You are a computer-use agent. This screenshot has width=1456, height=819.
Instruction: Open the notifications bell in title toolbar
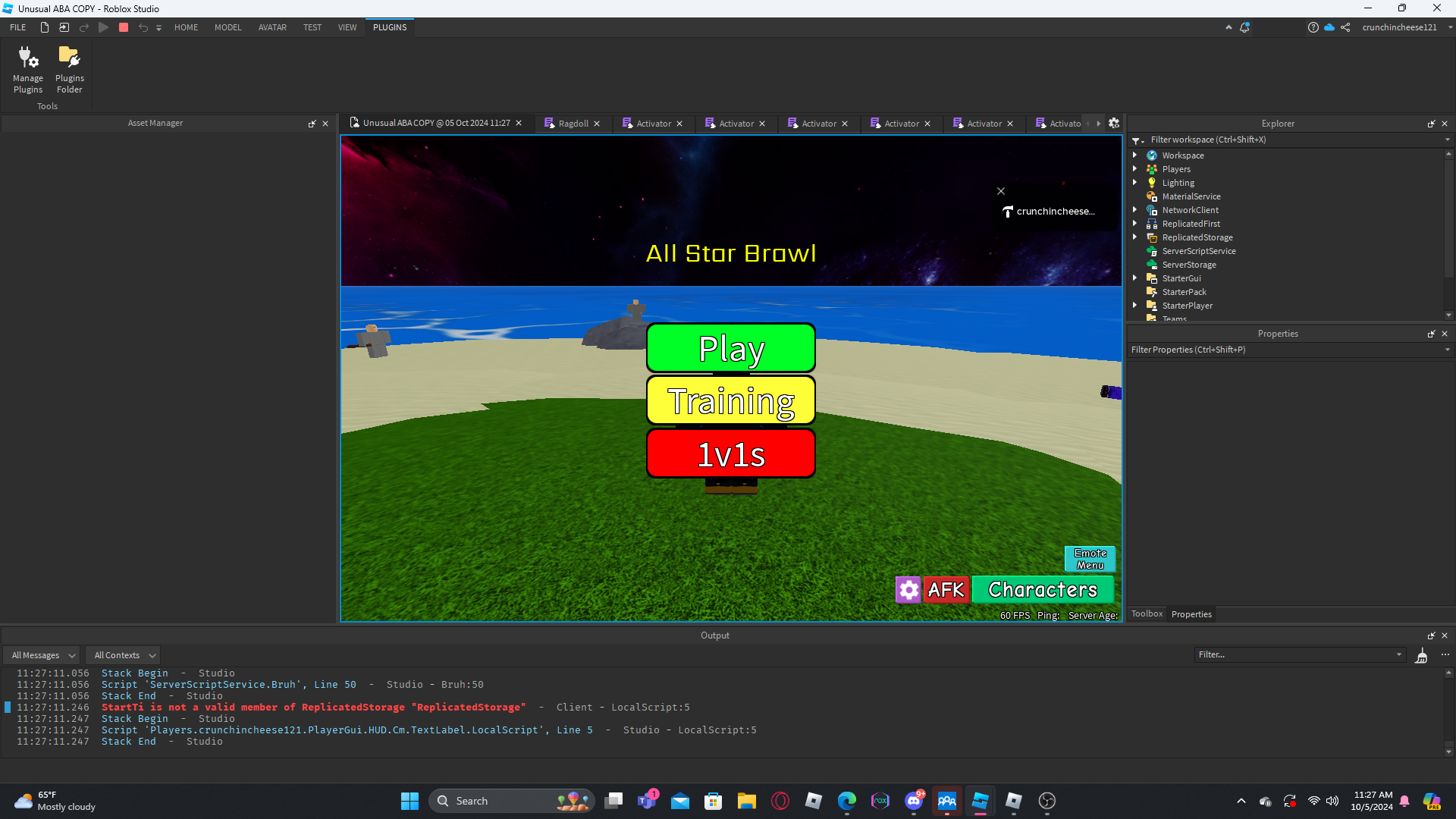click(x=1244, y=27)
